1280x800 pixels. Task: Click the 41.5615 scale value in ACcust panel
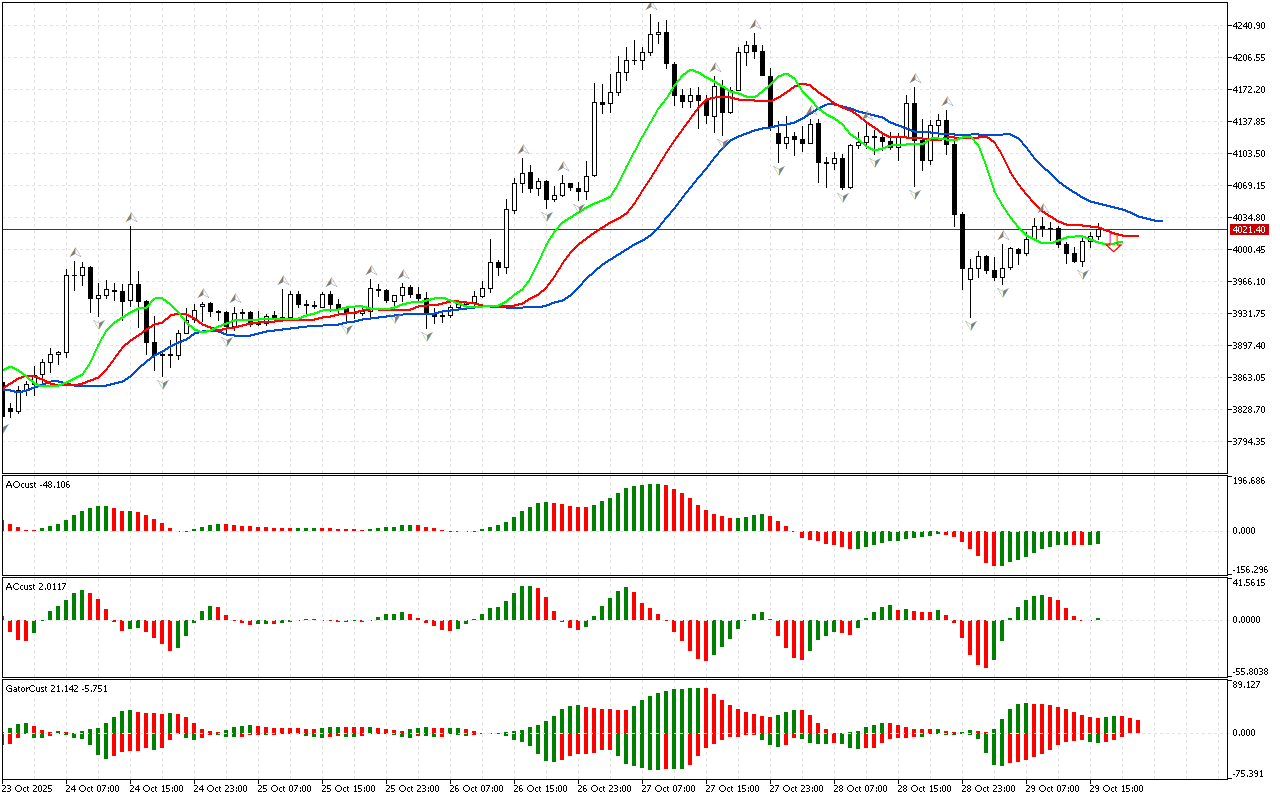[x=1250, y=583]
